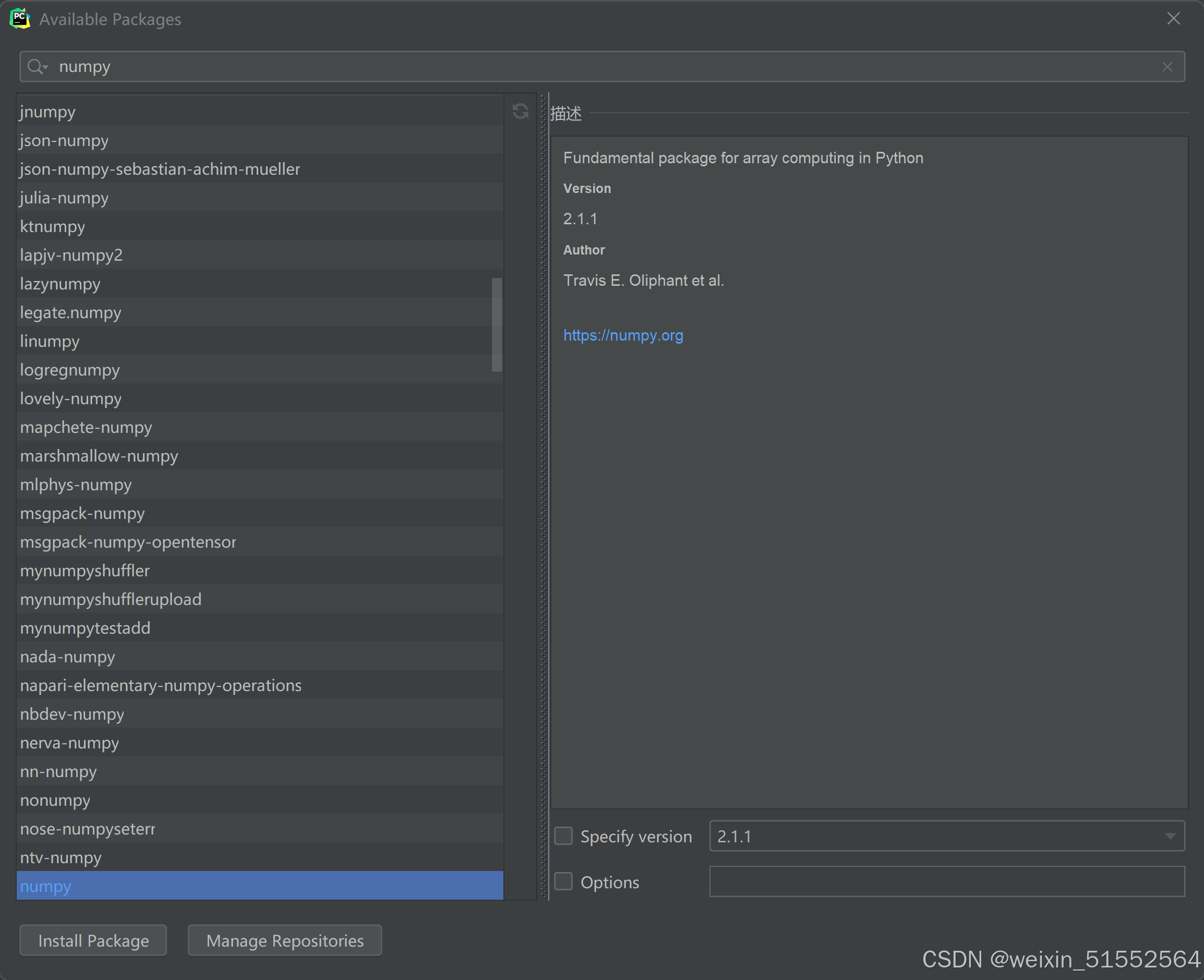Click the package list scrollbar thumb

tap(497, 324)
